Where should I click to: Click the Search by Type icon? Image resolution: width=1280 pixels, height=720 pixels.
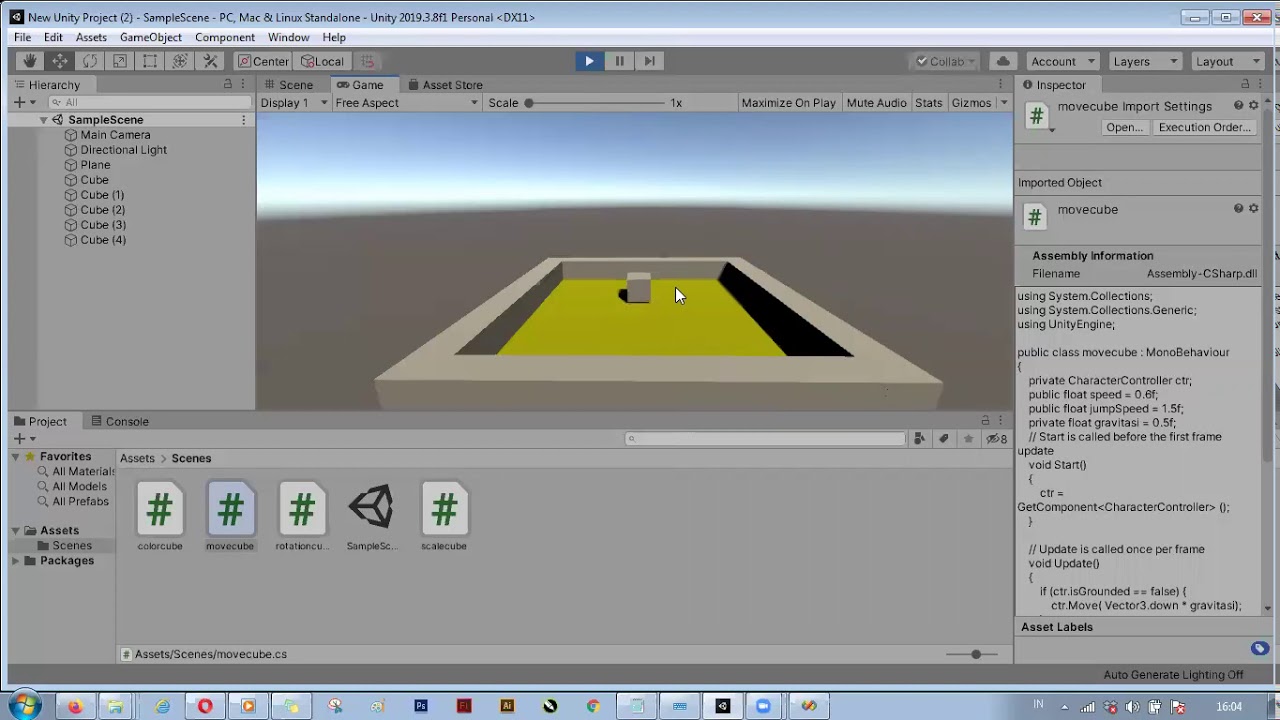point(919,438)
